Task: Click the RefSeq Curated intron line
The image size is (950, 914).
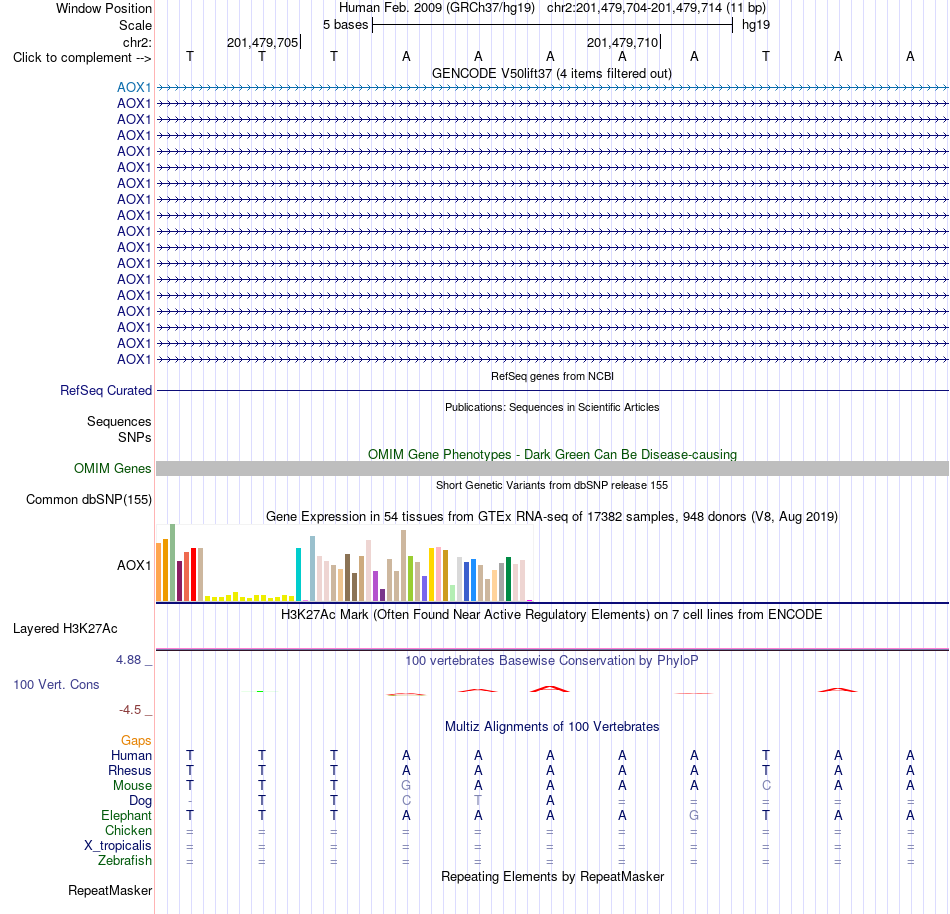Action: click(552, 391)
